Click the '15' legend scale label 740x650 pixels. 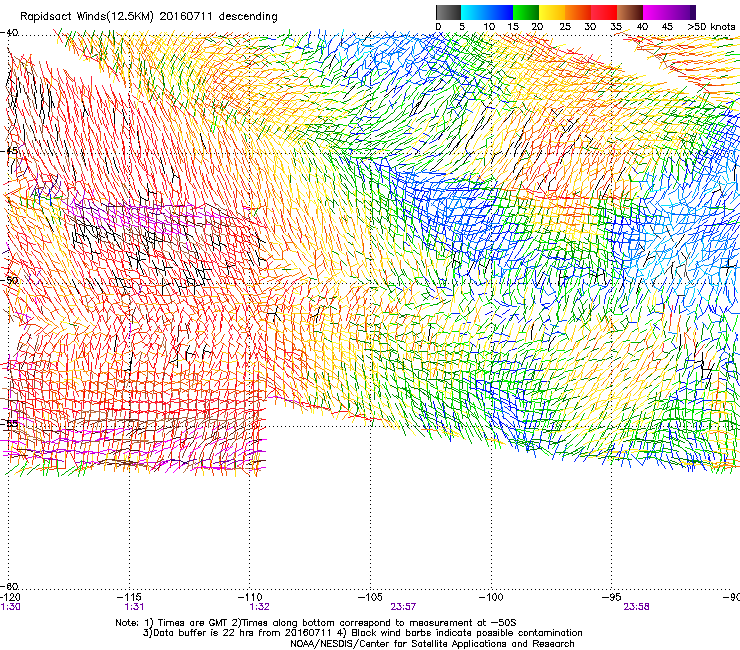[513, 26]
